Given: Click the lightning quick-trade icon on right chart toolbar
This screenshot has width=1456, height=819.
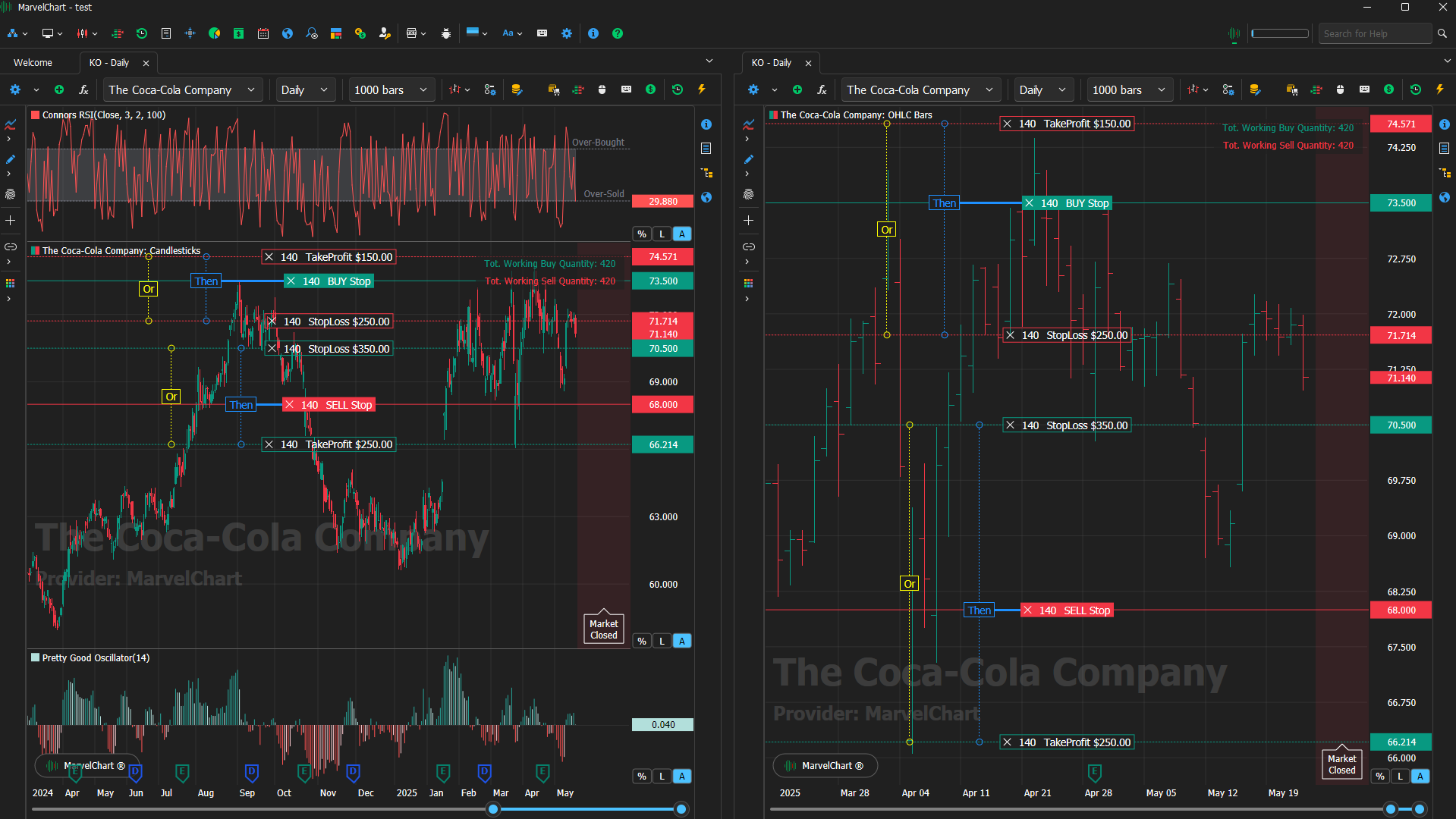Looking at the screenshot, I should tap(1439, 89).
